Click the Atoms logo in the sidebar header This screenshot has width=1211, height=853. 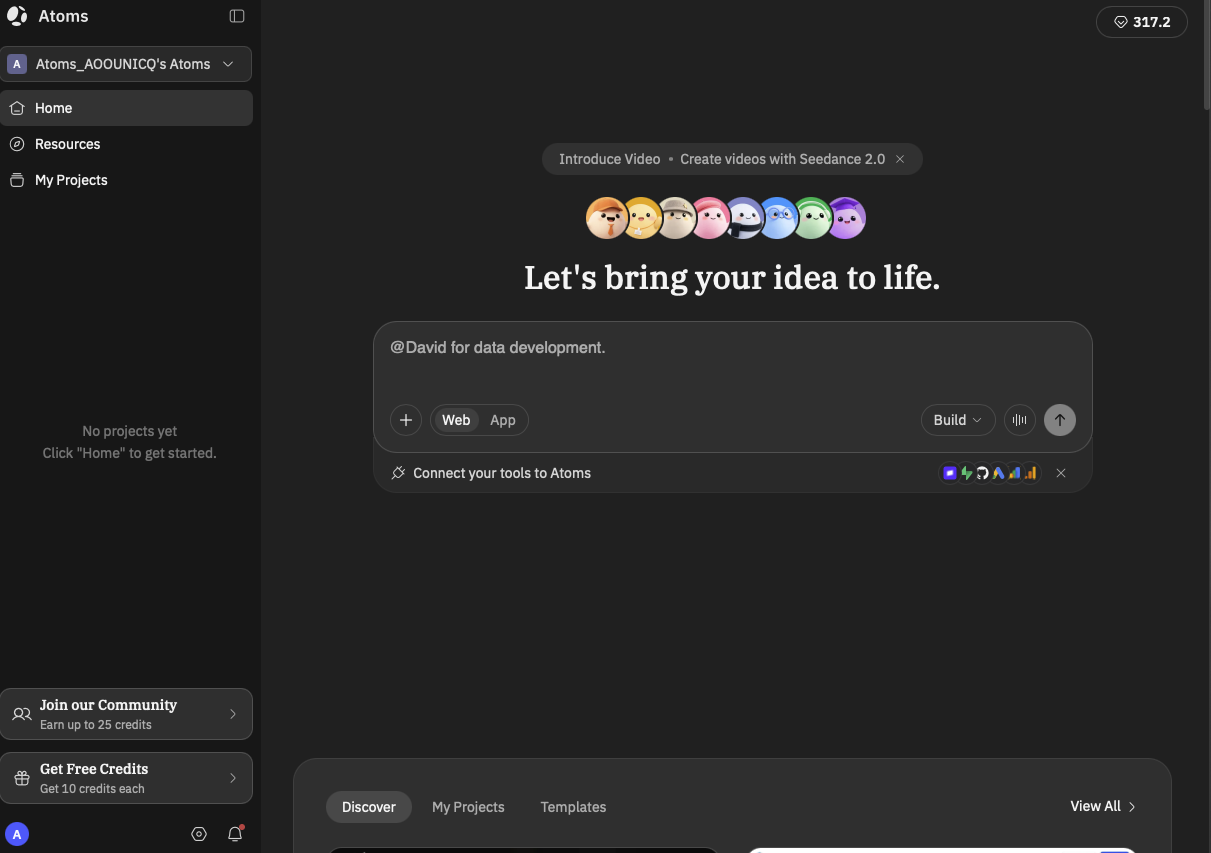tap(17, 16)
